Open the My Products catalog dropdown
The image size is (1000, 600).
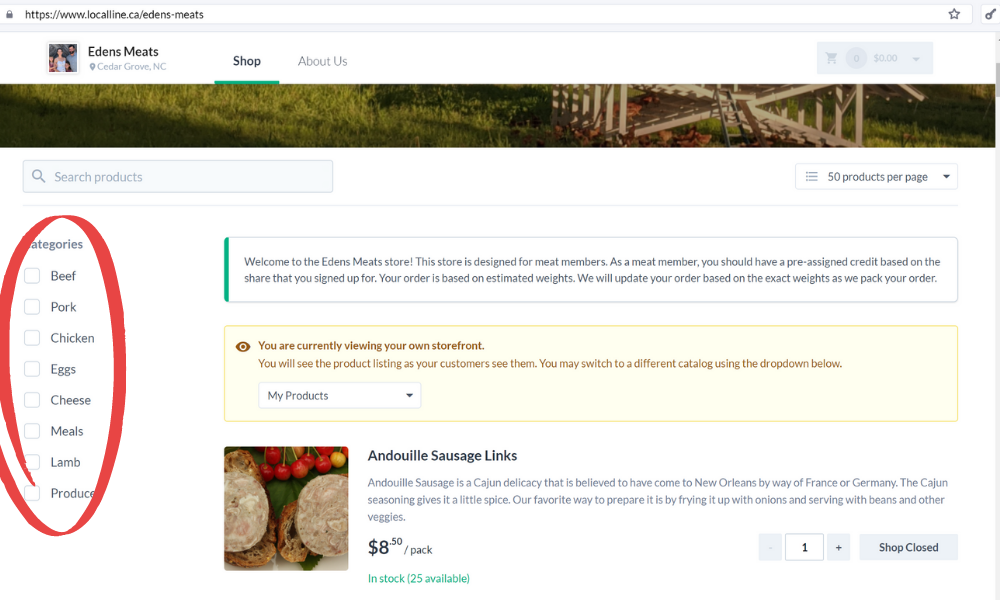tap(339, 395)
